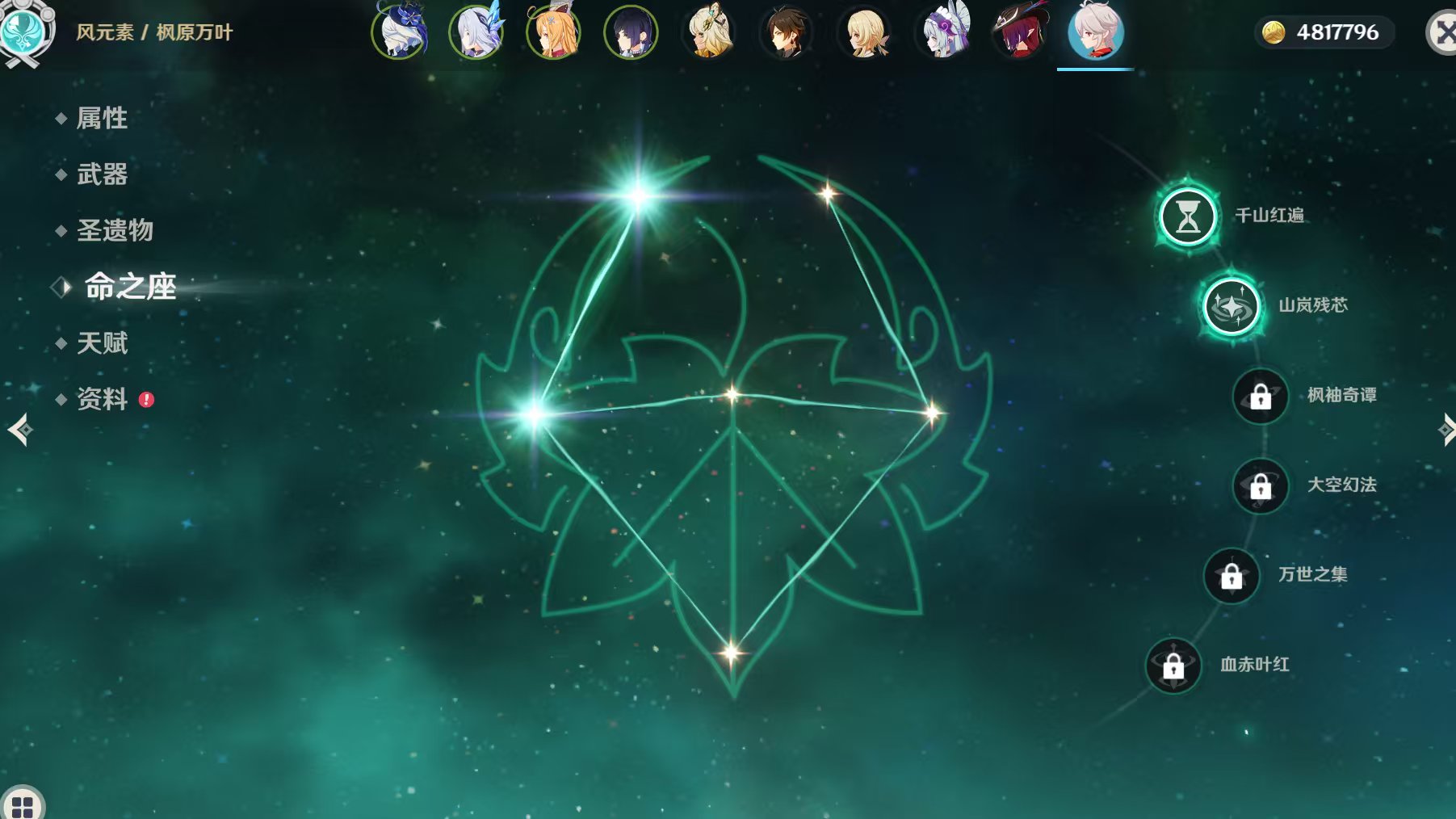Switch to Zhongli's character portrait
The image size is (1456, 819).
787,33
